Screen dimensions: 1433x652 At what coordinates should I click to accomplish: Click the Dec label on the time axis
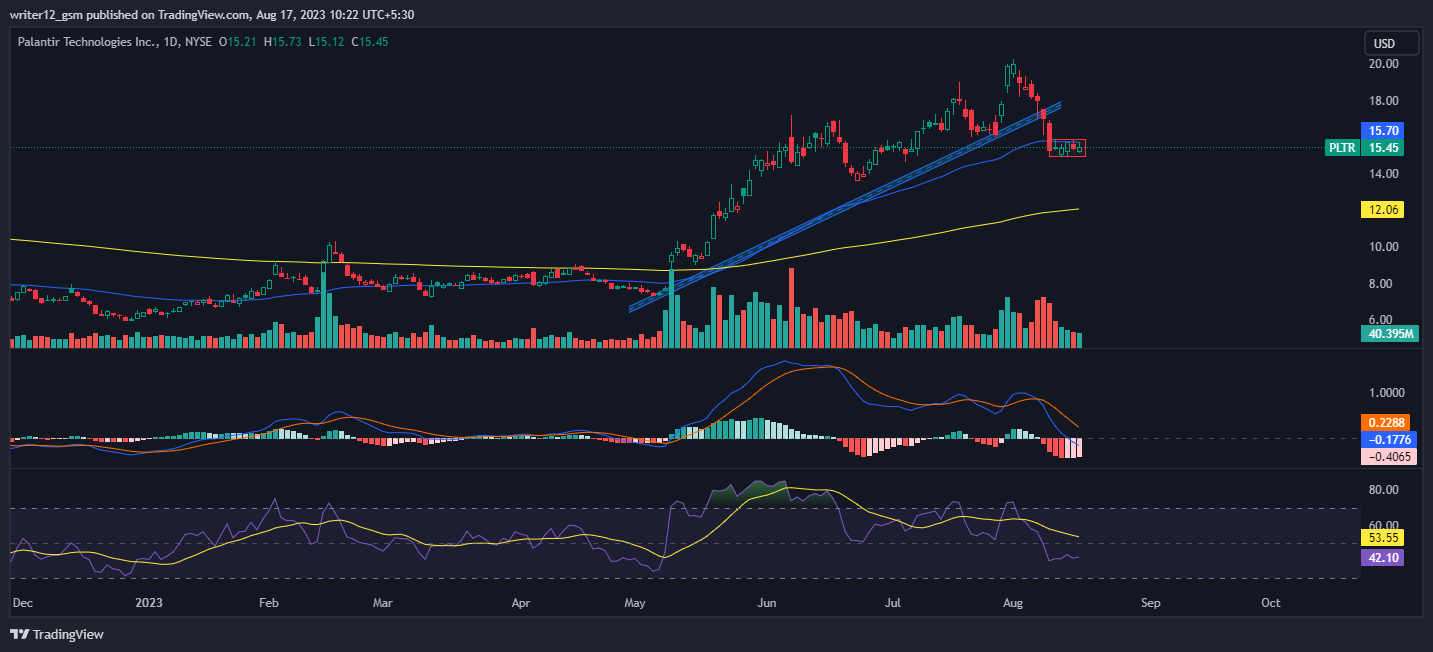(x=23, y=603)
